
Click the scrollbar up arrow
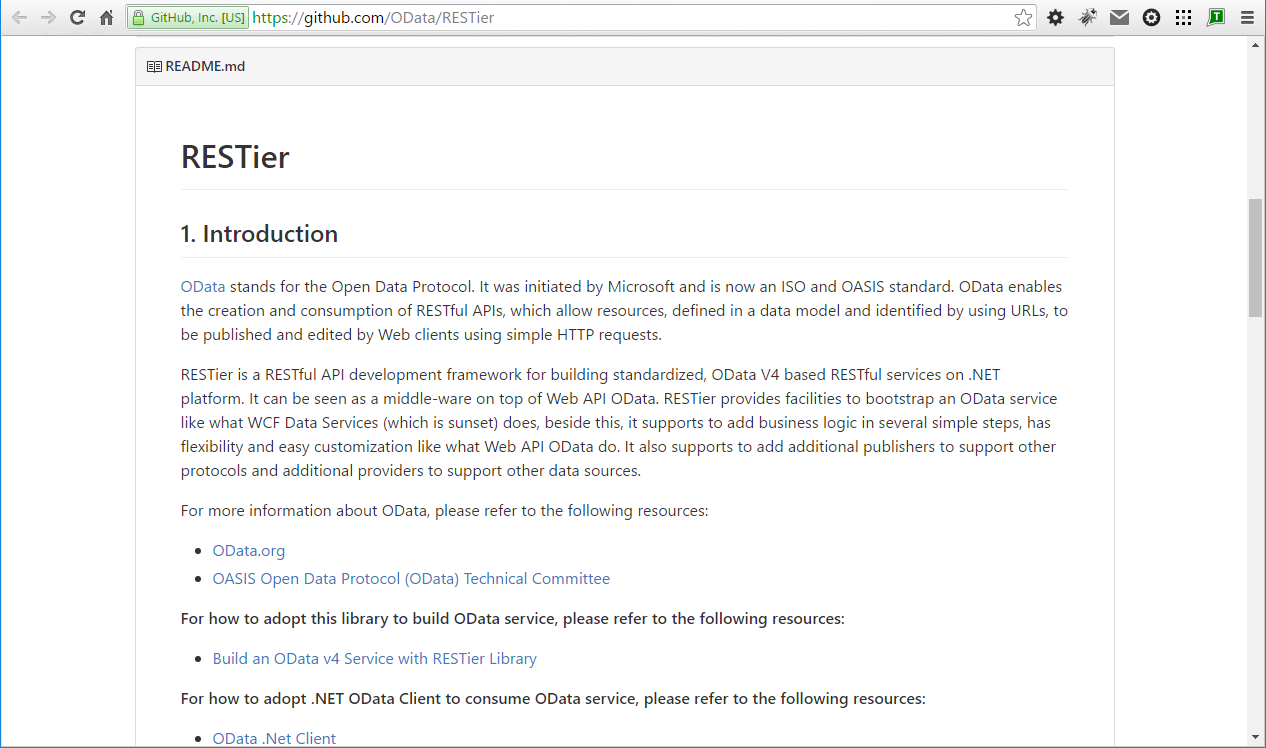(x=1256, y=45)
